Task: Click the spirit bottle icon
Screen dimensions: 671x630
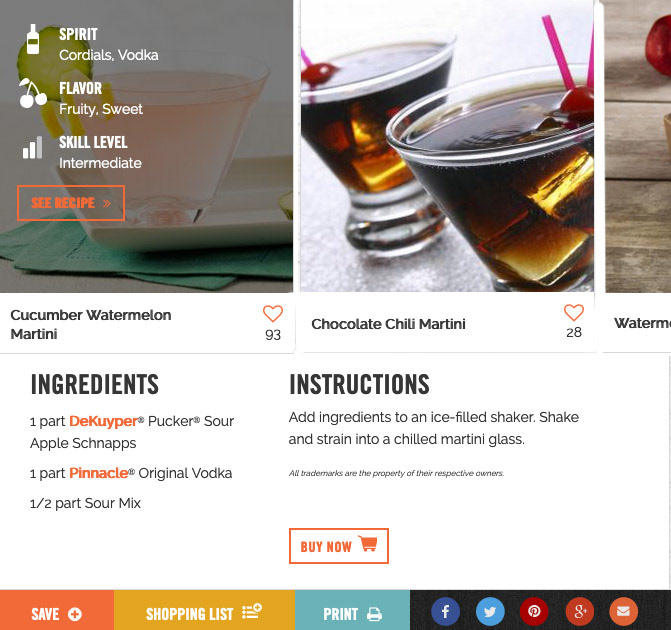Action: (x=33, y=39)
